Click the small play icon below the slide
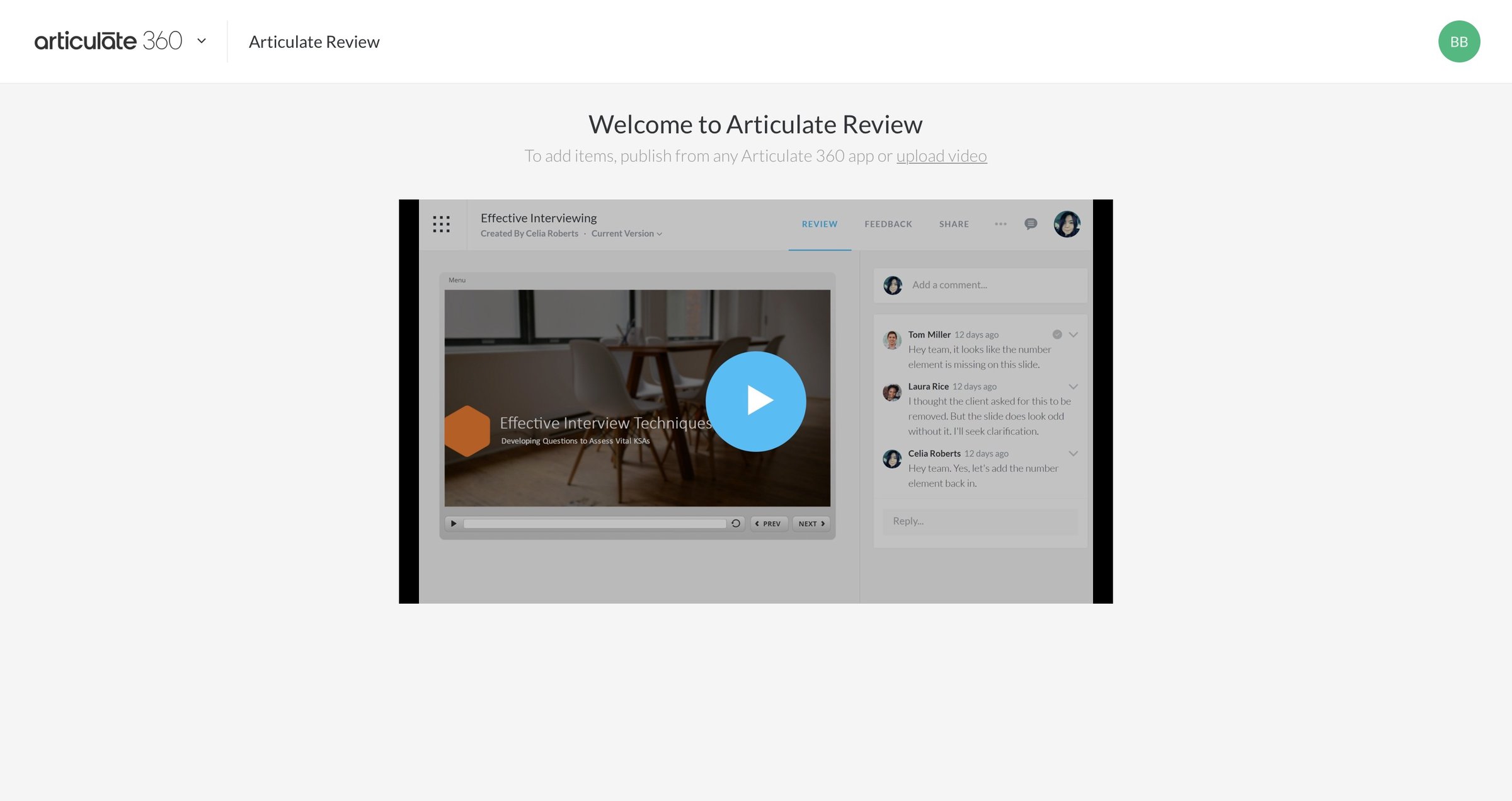 pyautogui.click(x=454, y=524)
